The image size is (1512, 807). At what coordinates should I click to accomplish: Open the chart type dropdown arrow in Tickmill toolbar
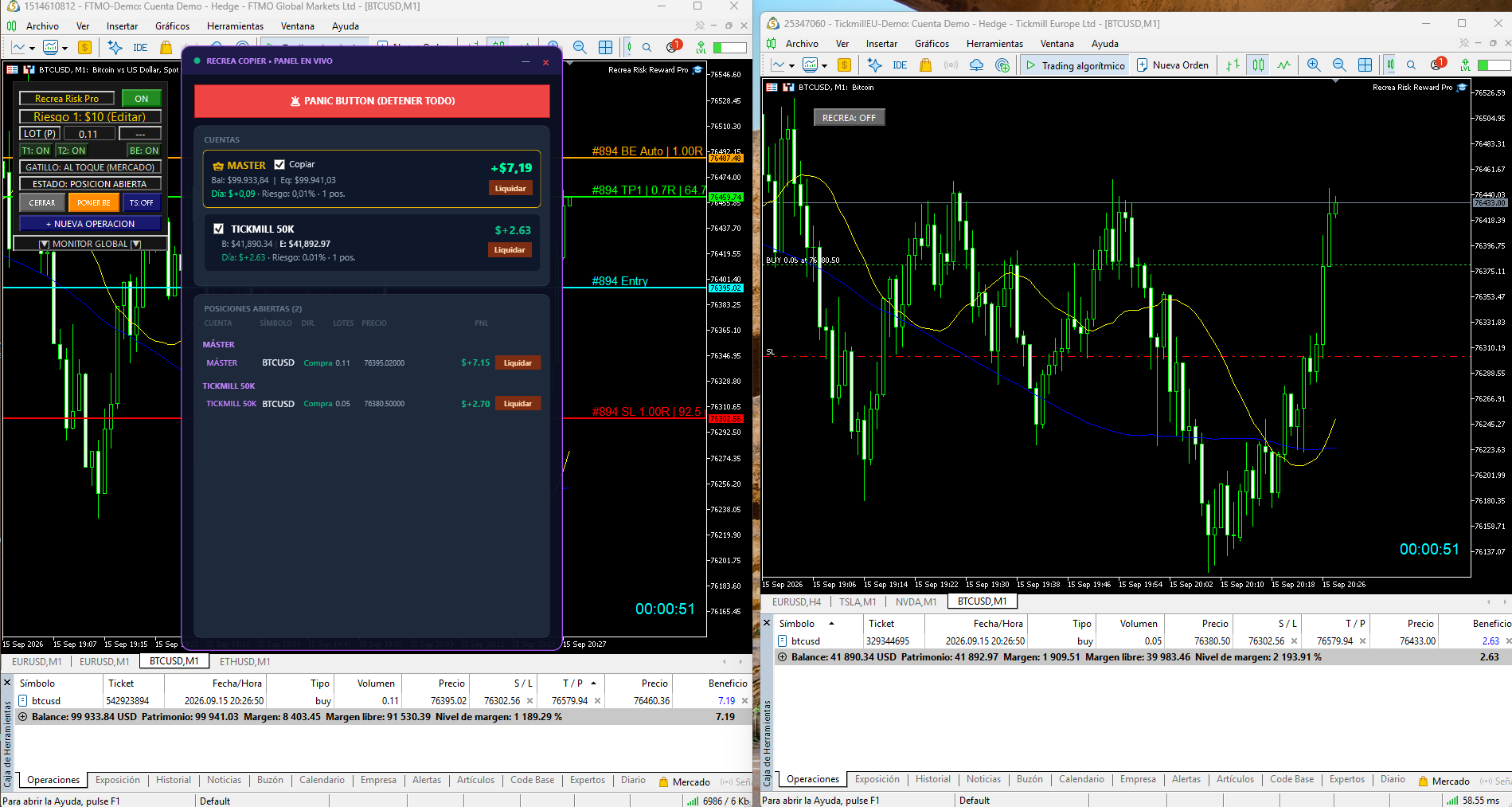point(791,66)
